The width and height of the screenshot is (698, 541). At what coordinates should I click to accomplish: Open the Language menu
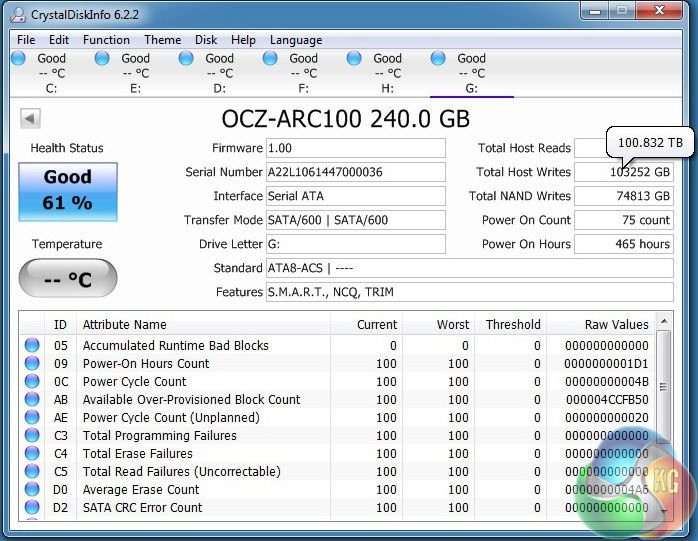click(x=296, y=40)
